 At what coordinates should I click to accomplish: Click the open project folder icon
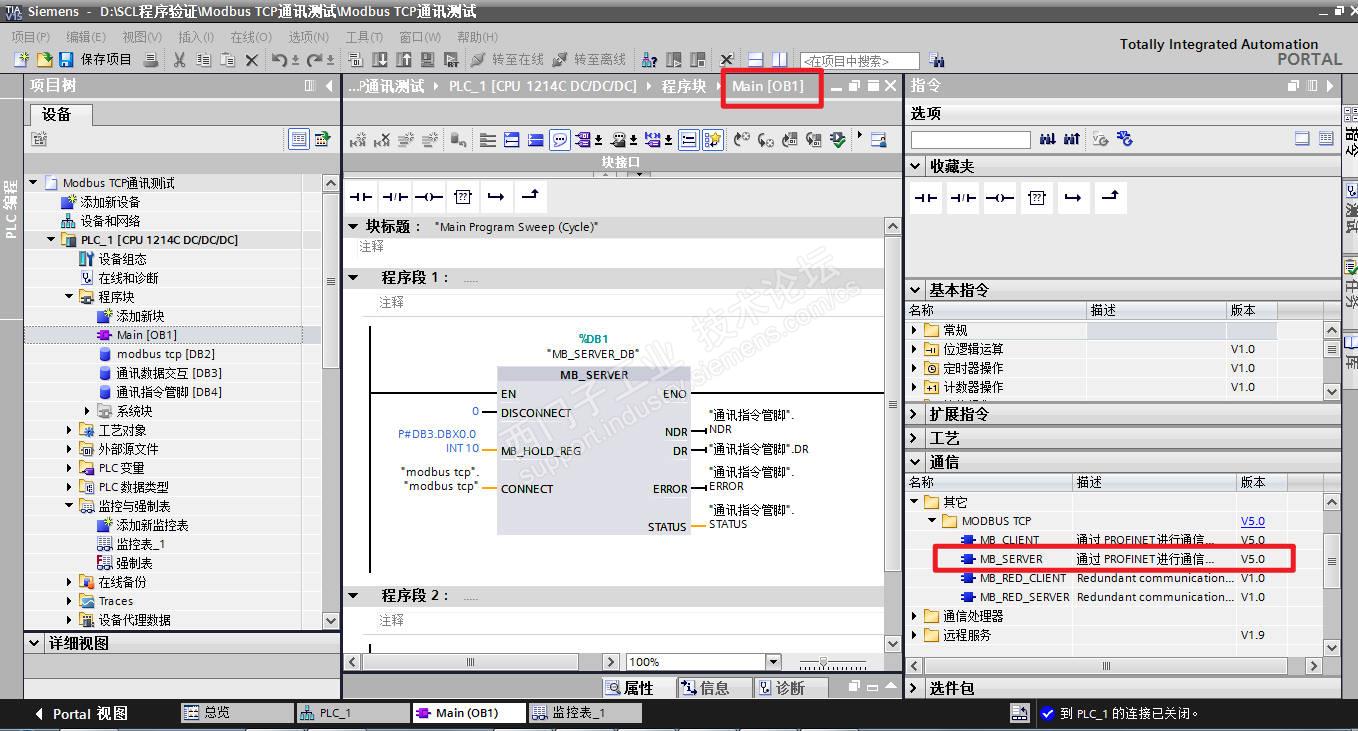point(44,60)
